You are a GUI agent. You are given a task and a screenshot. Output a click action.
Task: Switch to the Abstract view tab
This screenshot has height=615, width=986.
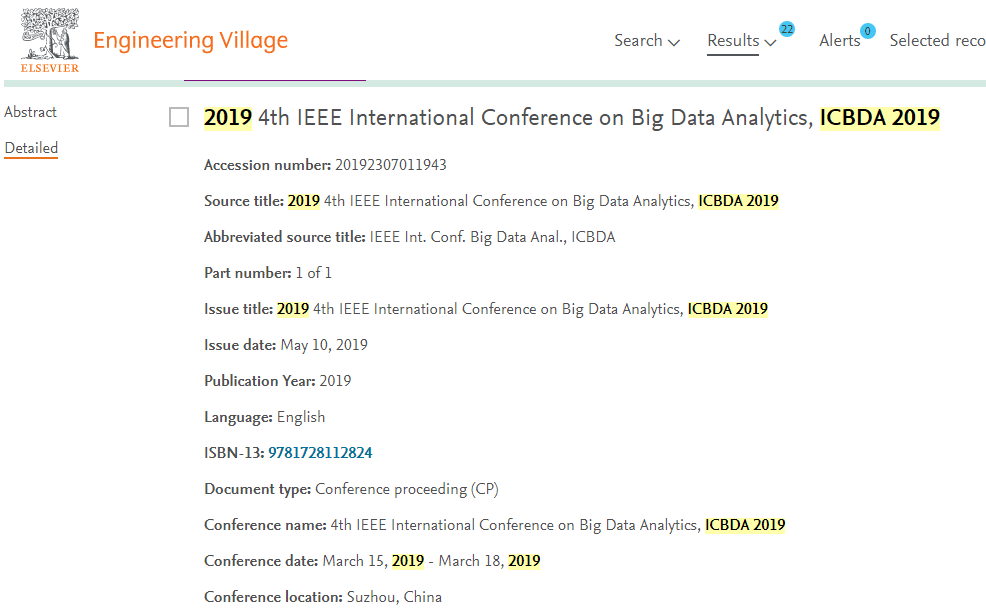coord(31,112)
